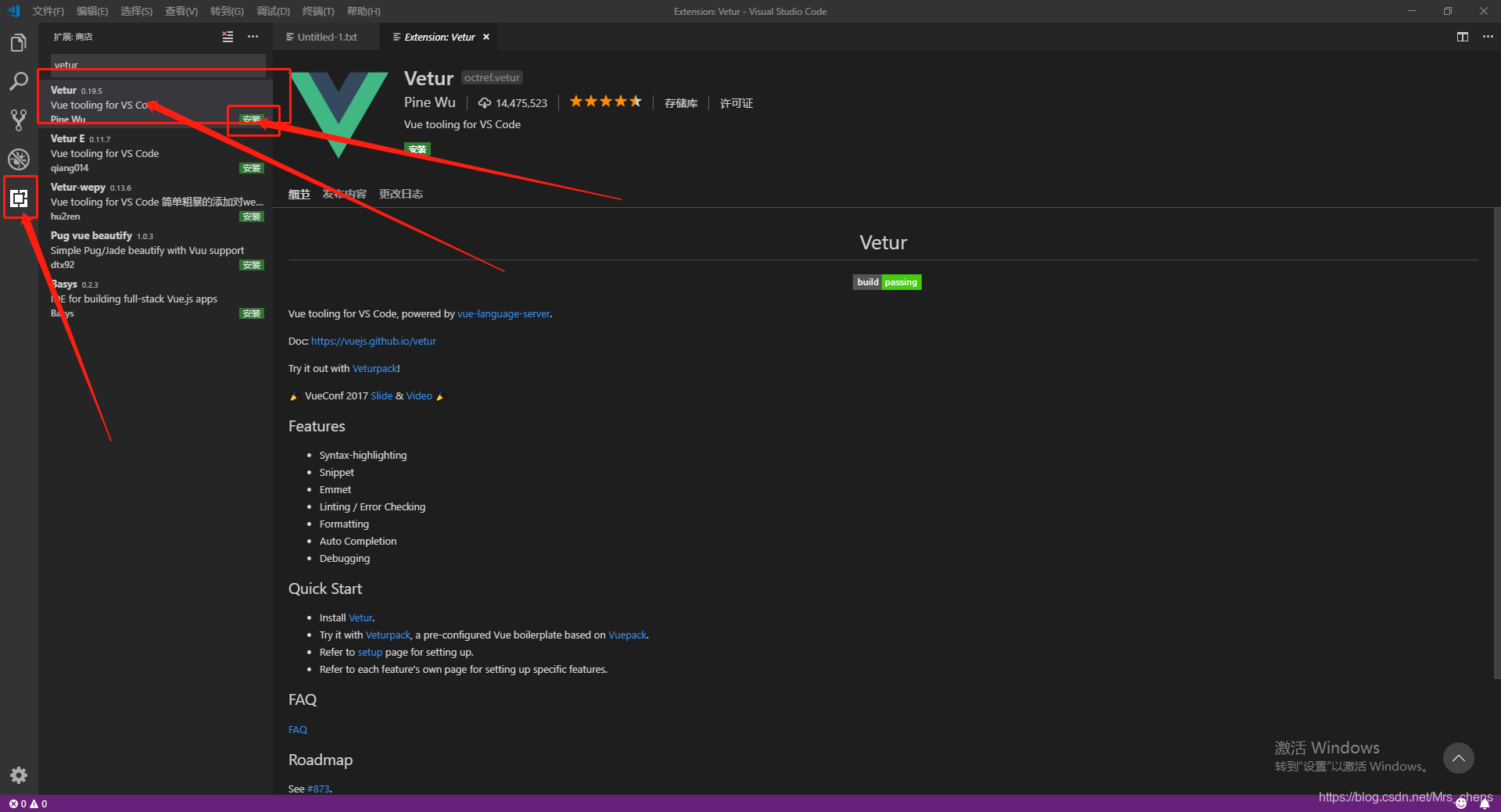
Task: Click the octref.vetur identifier label
Action: point(492,77)
